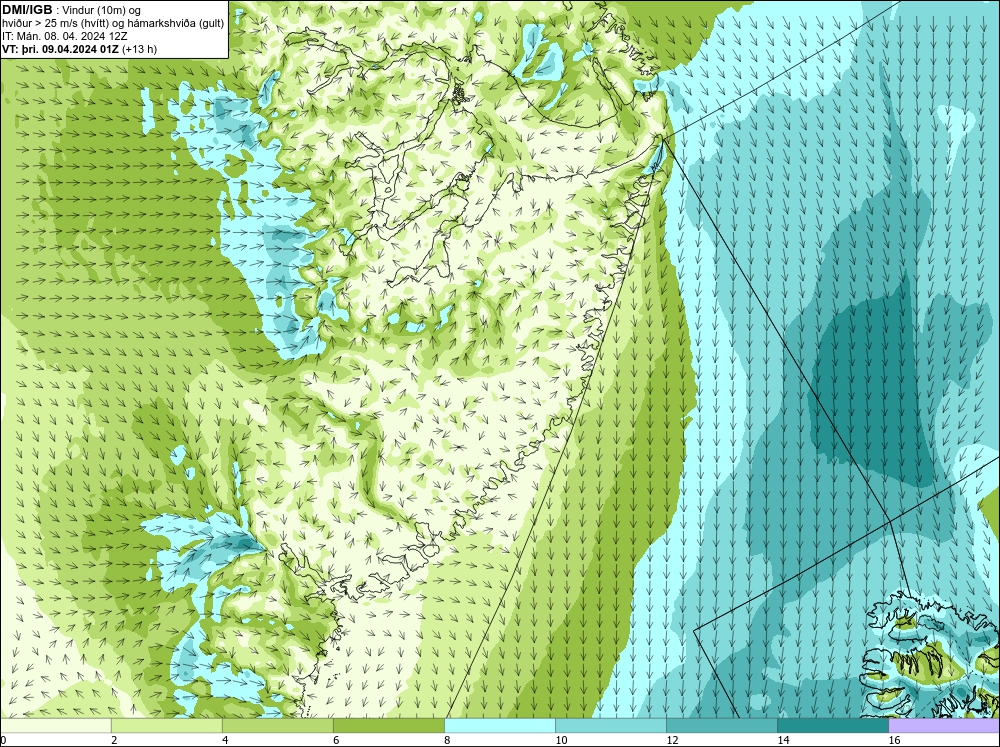This screenshot has height=747, width=1000.
Task: Click the 2–4 m/s light green legend swatch
Action: pos(166,725)
